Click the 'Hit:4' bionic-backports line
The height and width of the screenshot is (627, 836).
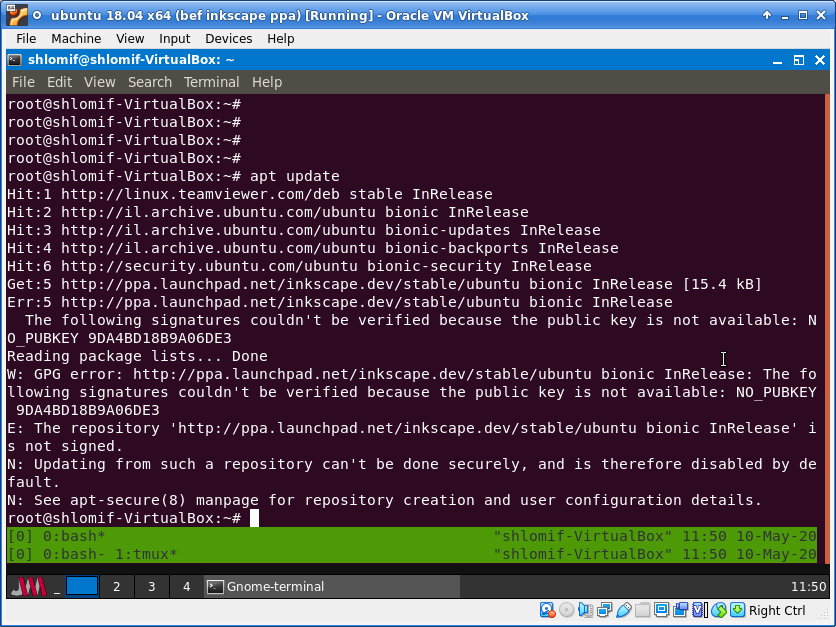coord(313,248)
